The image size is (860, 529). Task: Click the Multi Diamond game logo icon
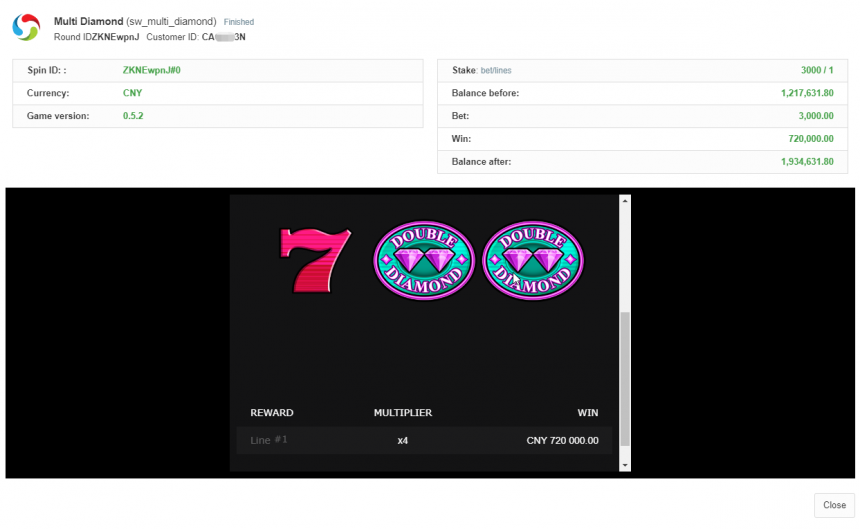[x=26, y=28]
